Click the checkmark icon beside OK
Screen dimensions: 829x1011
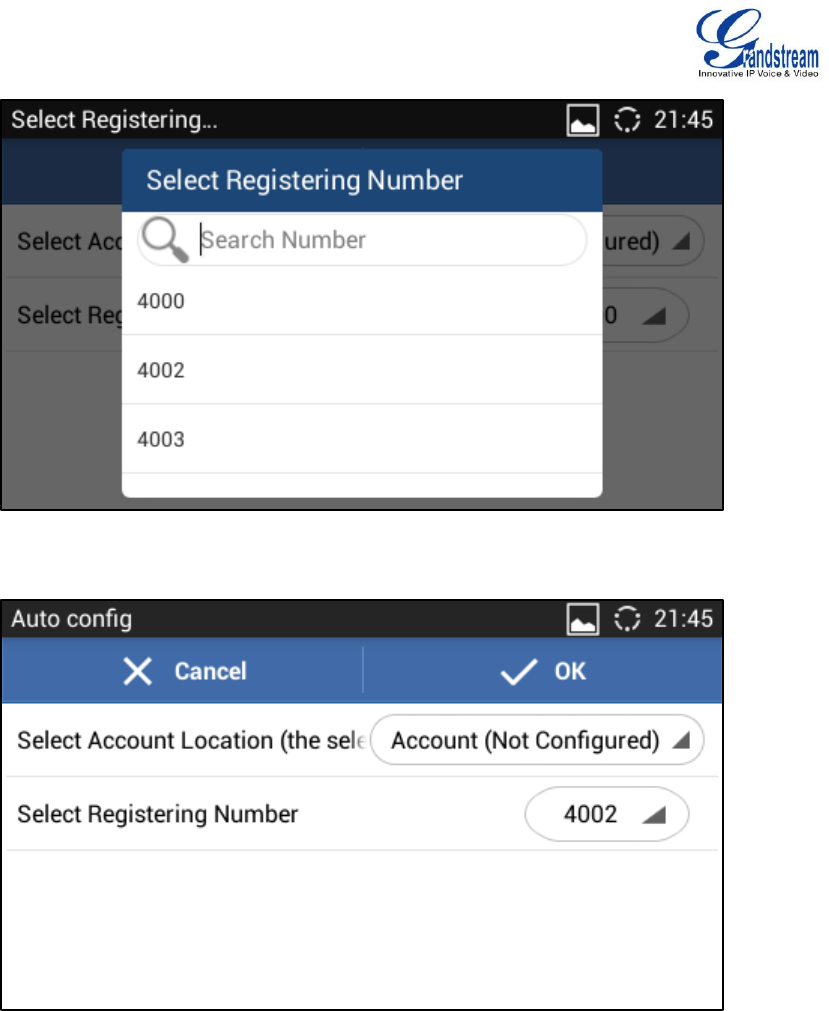519,672
